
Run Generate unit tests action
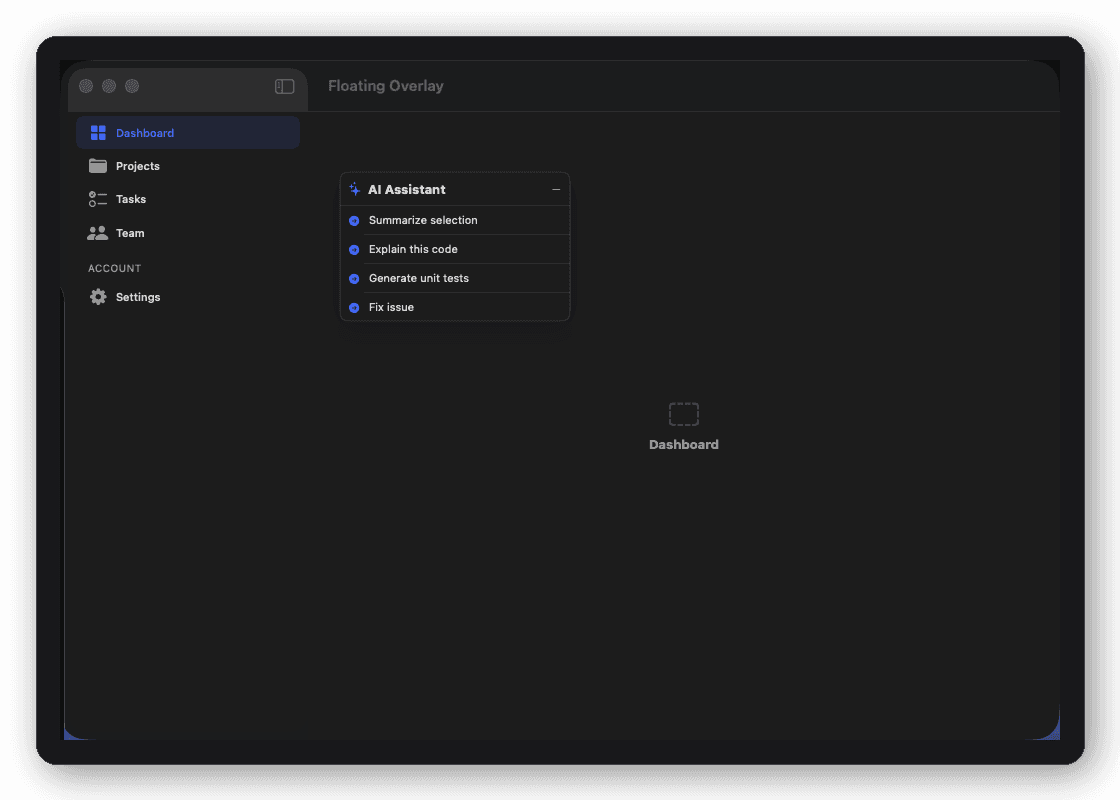tap(455, 279)
